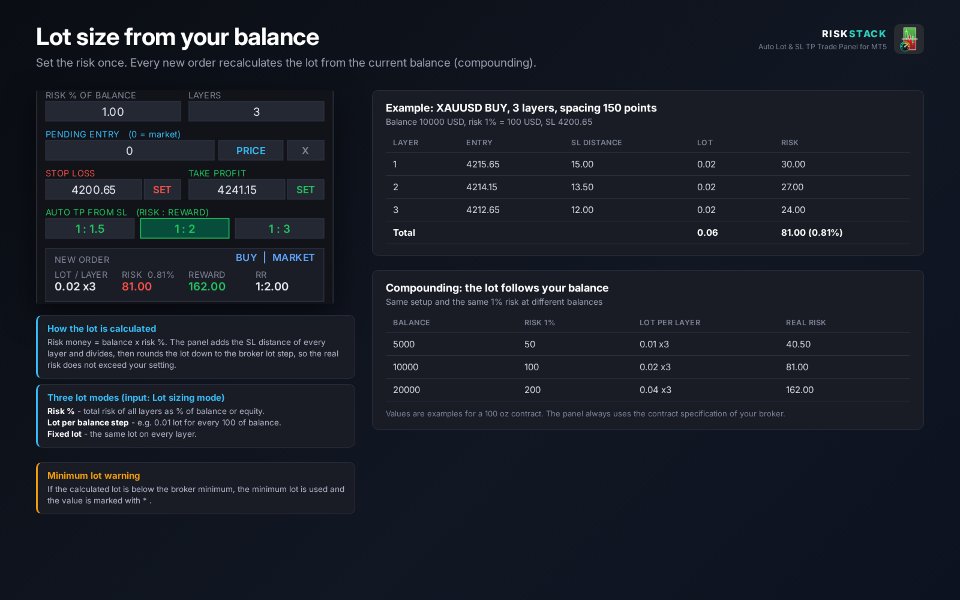This screenshot has height=600, width=960.
Task: Clear pending entry with the X button
Action: pyautogui.click(x=306, y=151)
